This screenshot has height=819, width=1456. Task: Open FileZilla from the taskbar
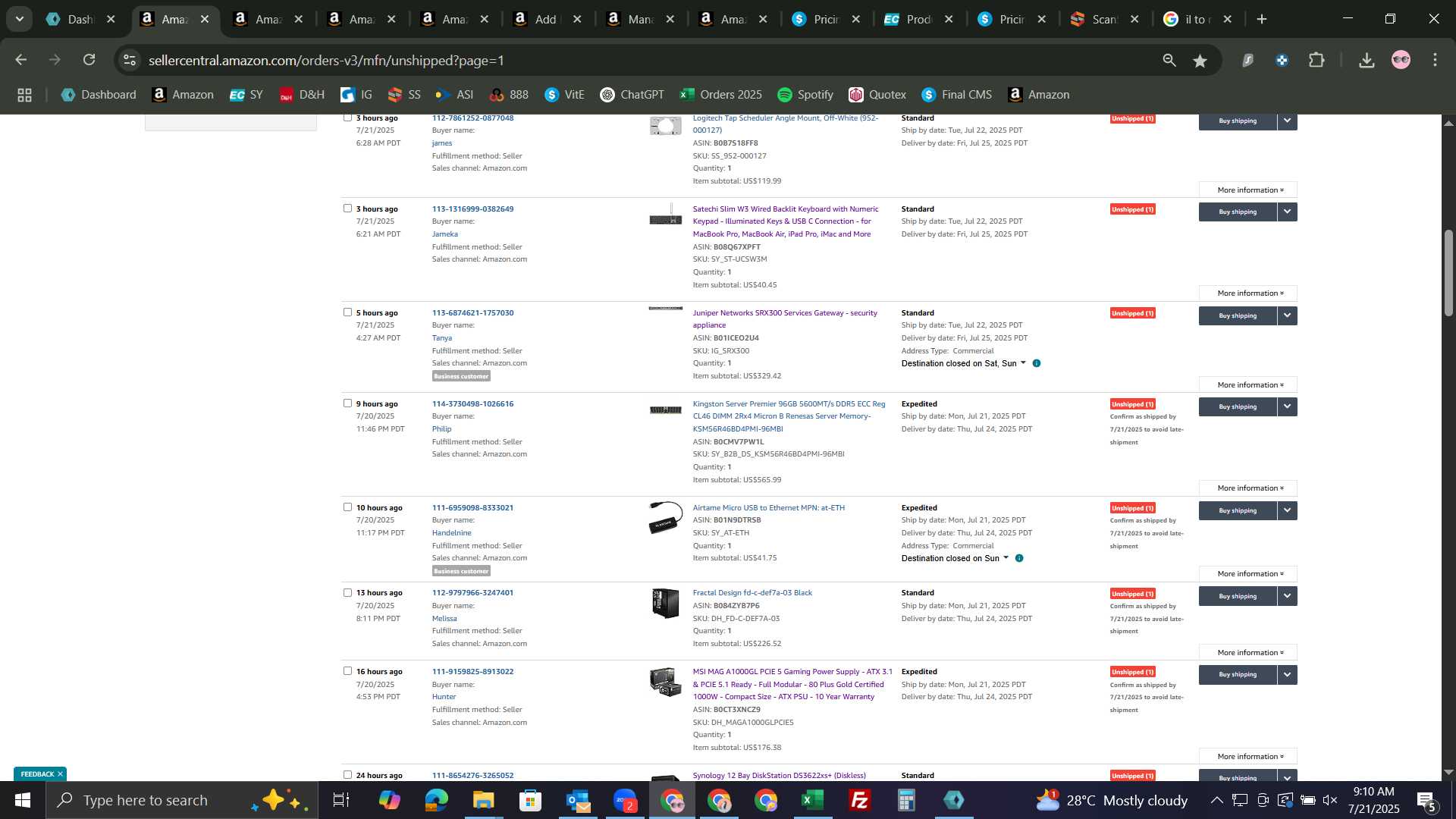pyautogui.click(x=859, y=800)
